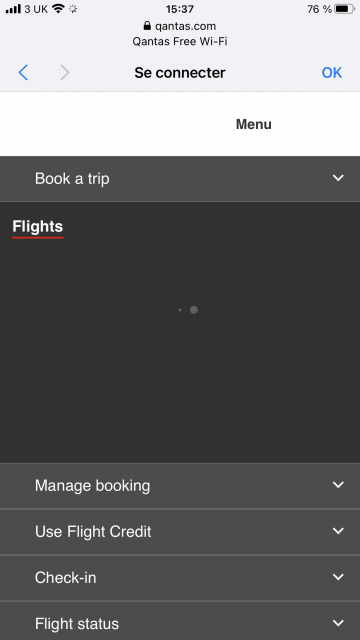Tap the blue OK button
The width and height of the screenshot is (360, 640).
coord(332,73)
